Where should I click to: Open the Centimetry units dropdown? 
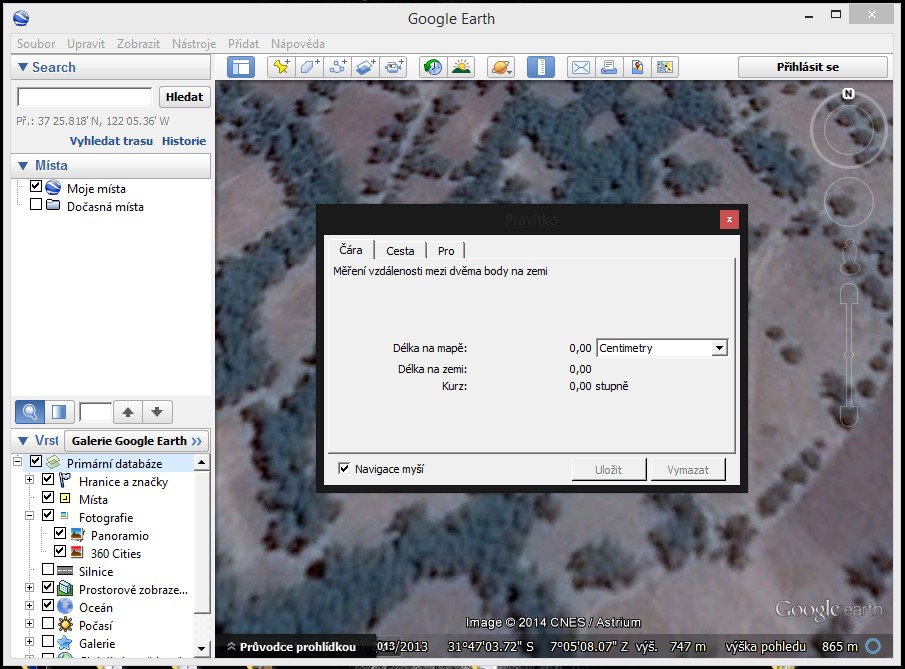click(718, 348)
